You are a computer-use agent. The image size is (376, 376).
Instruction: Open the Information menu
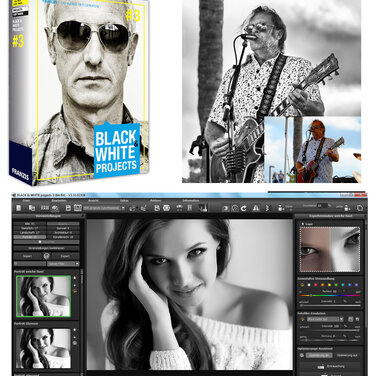pyautogui.click(x=191, y=201)
